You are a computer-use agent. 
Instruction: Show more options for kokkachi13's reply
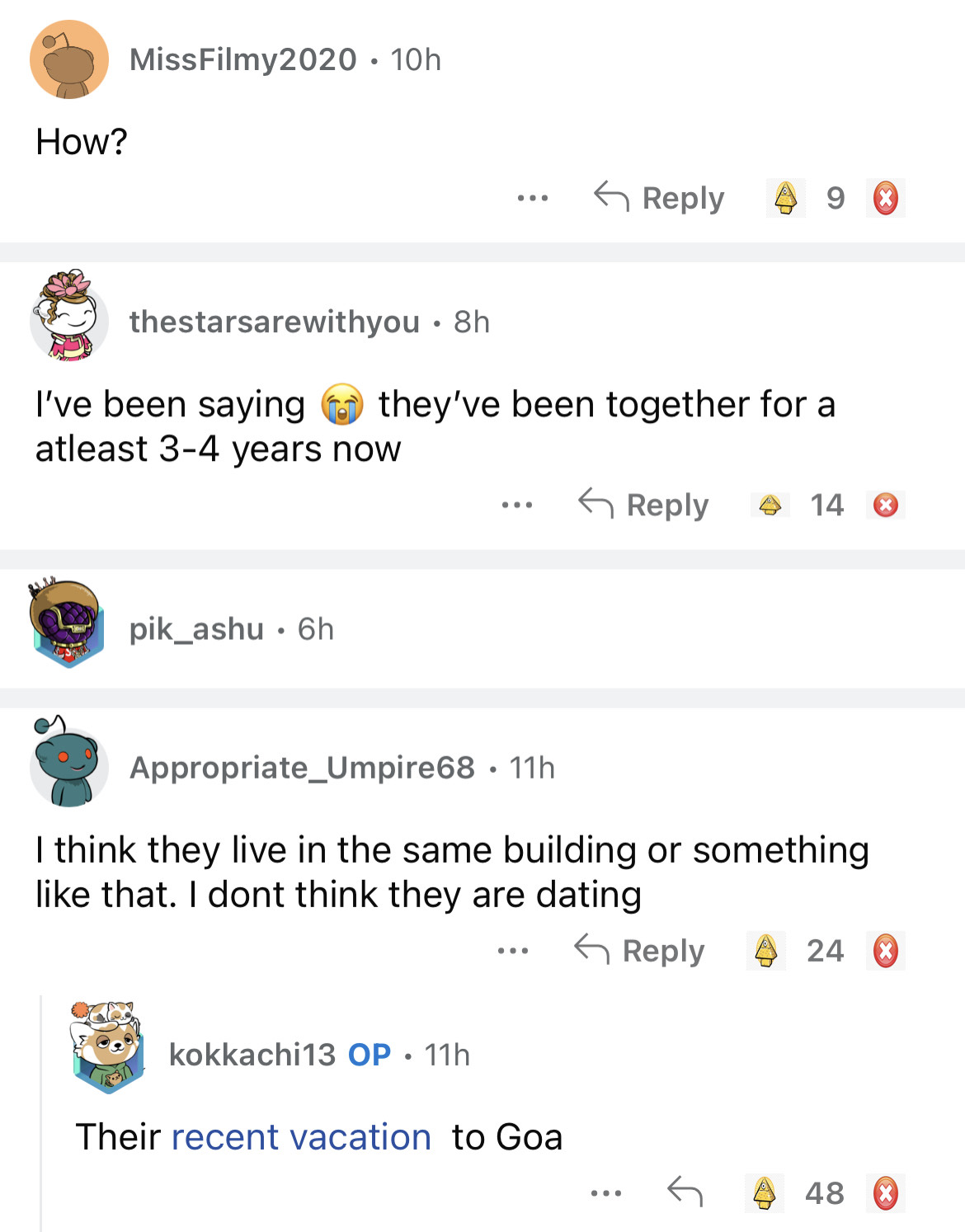(x=606, y=1192)
